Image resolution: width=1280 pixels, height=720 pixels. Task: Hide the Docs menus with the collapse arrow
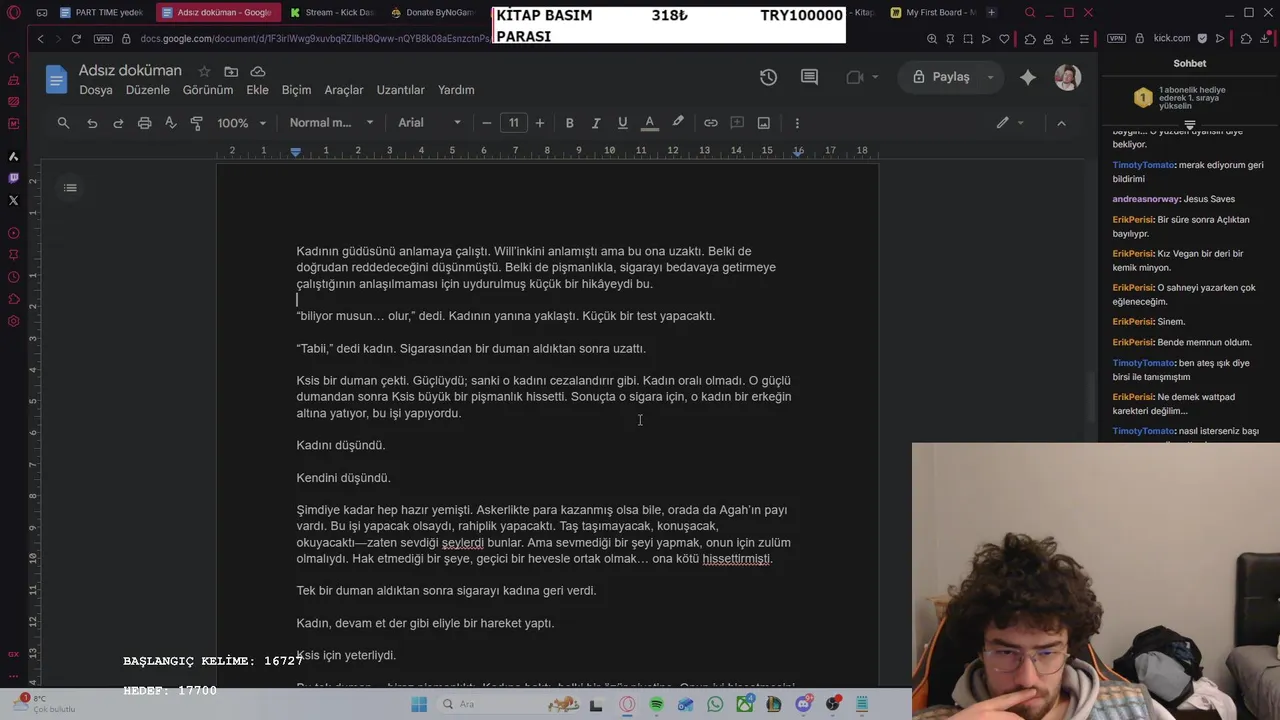coord(1061,123)
